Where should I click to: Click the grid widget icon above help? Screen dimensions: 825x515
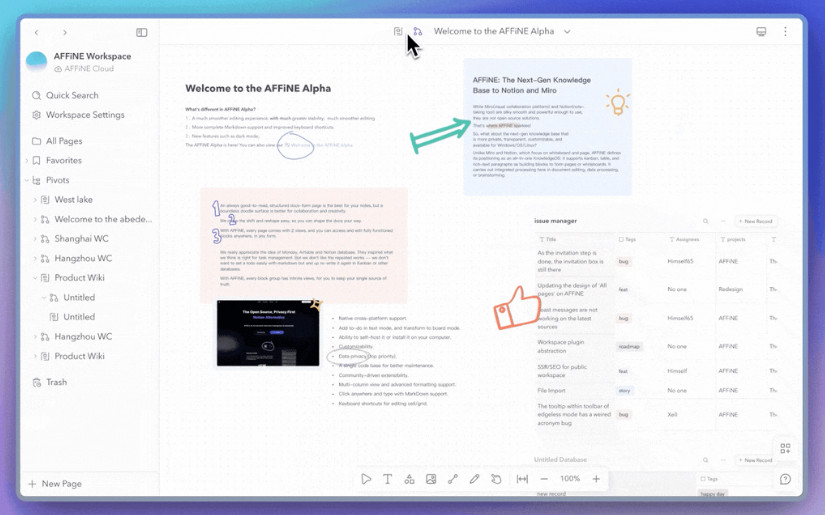coord(785,448)
